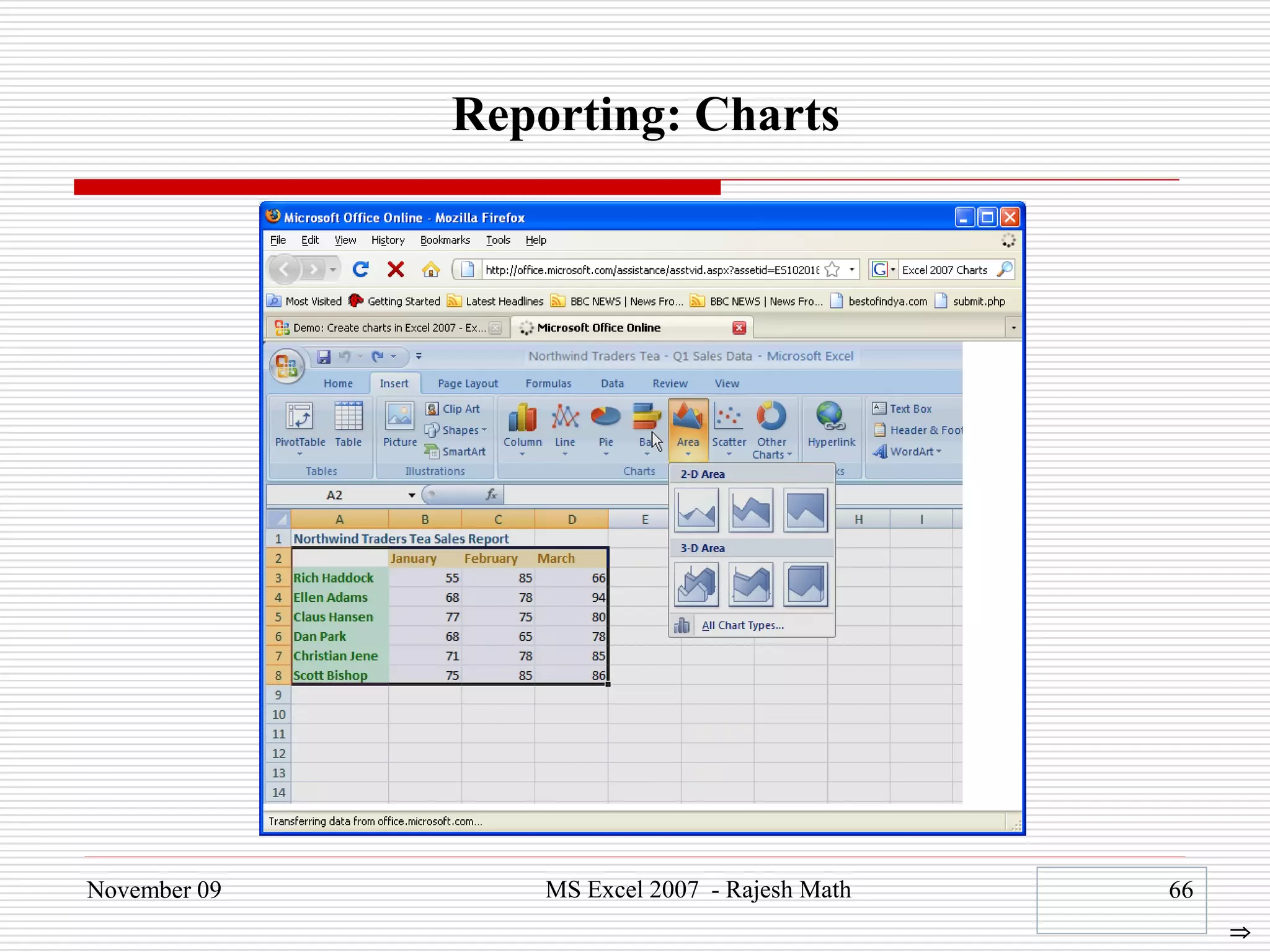
Task: Stop loading with the red X icon
Action: coord(396,269)
